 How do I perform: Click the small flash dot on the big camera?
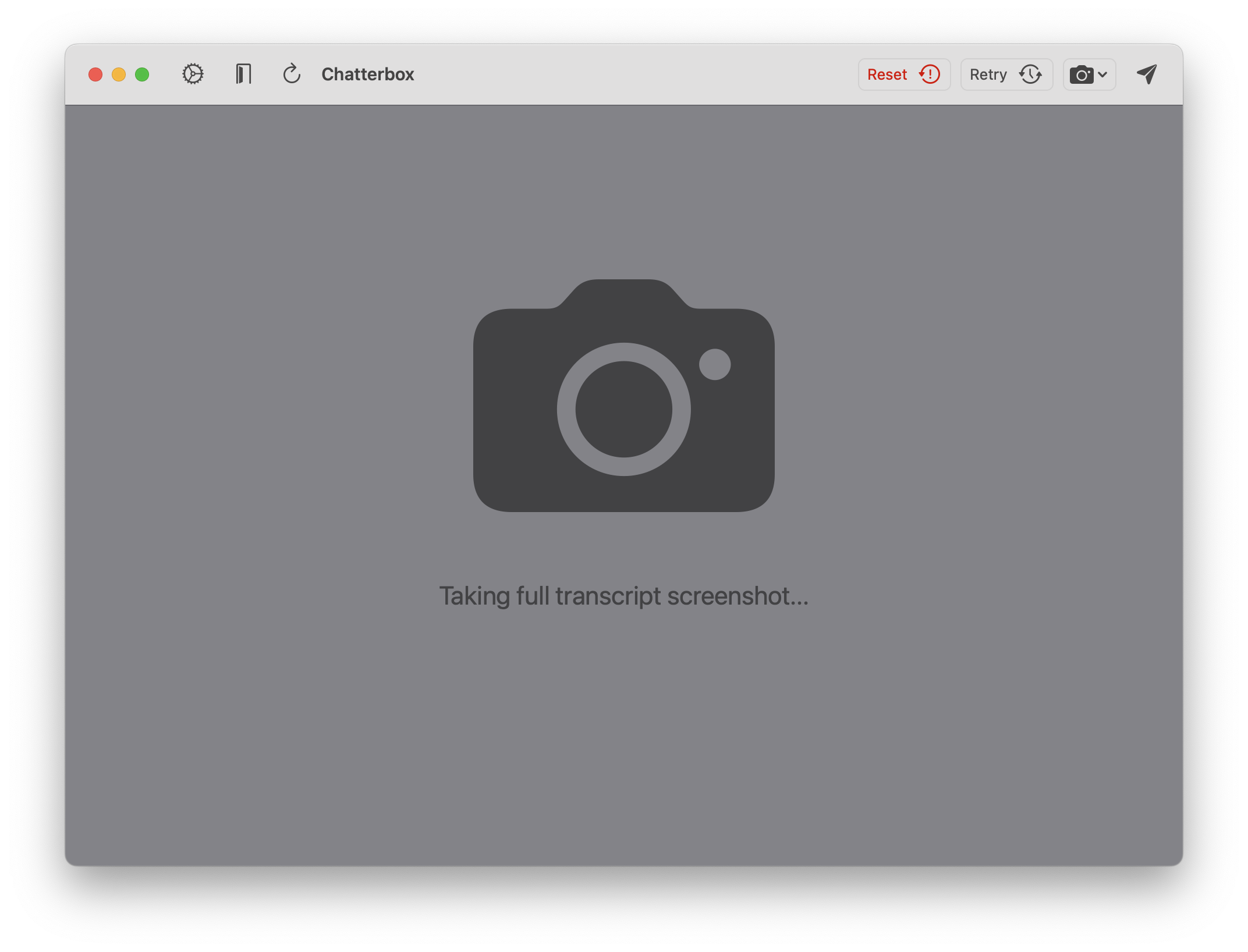pos(715,364)
